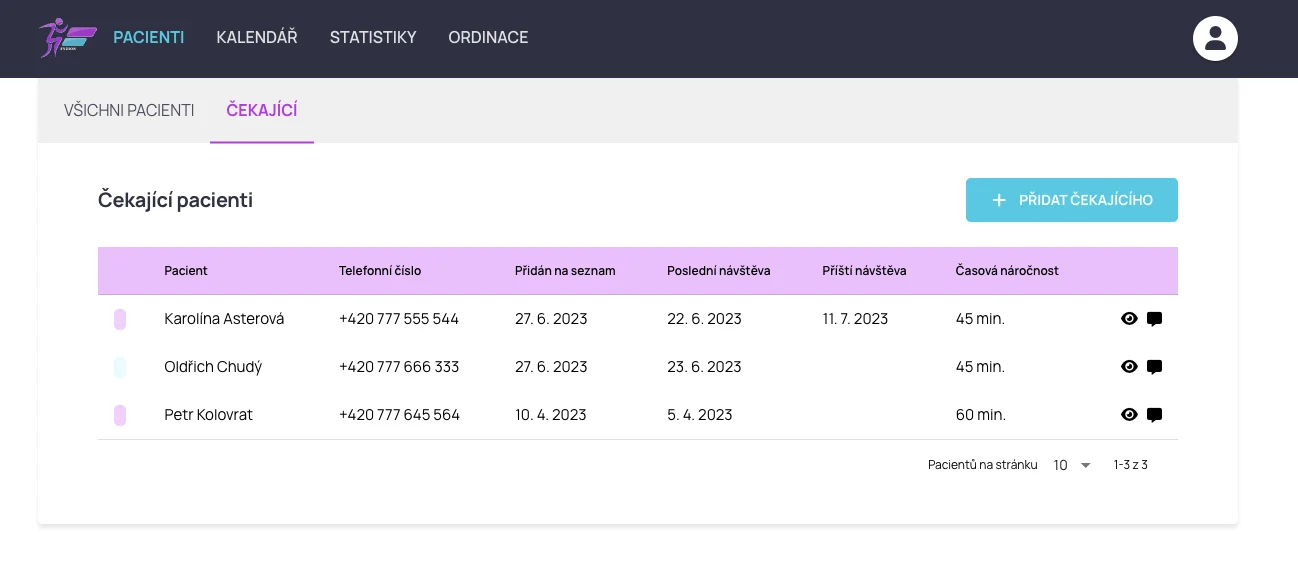The height and width of the screenshot is (583, 1298).
Task: Click the app logo in navbar
Action: (67, 38)
